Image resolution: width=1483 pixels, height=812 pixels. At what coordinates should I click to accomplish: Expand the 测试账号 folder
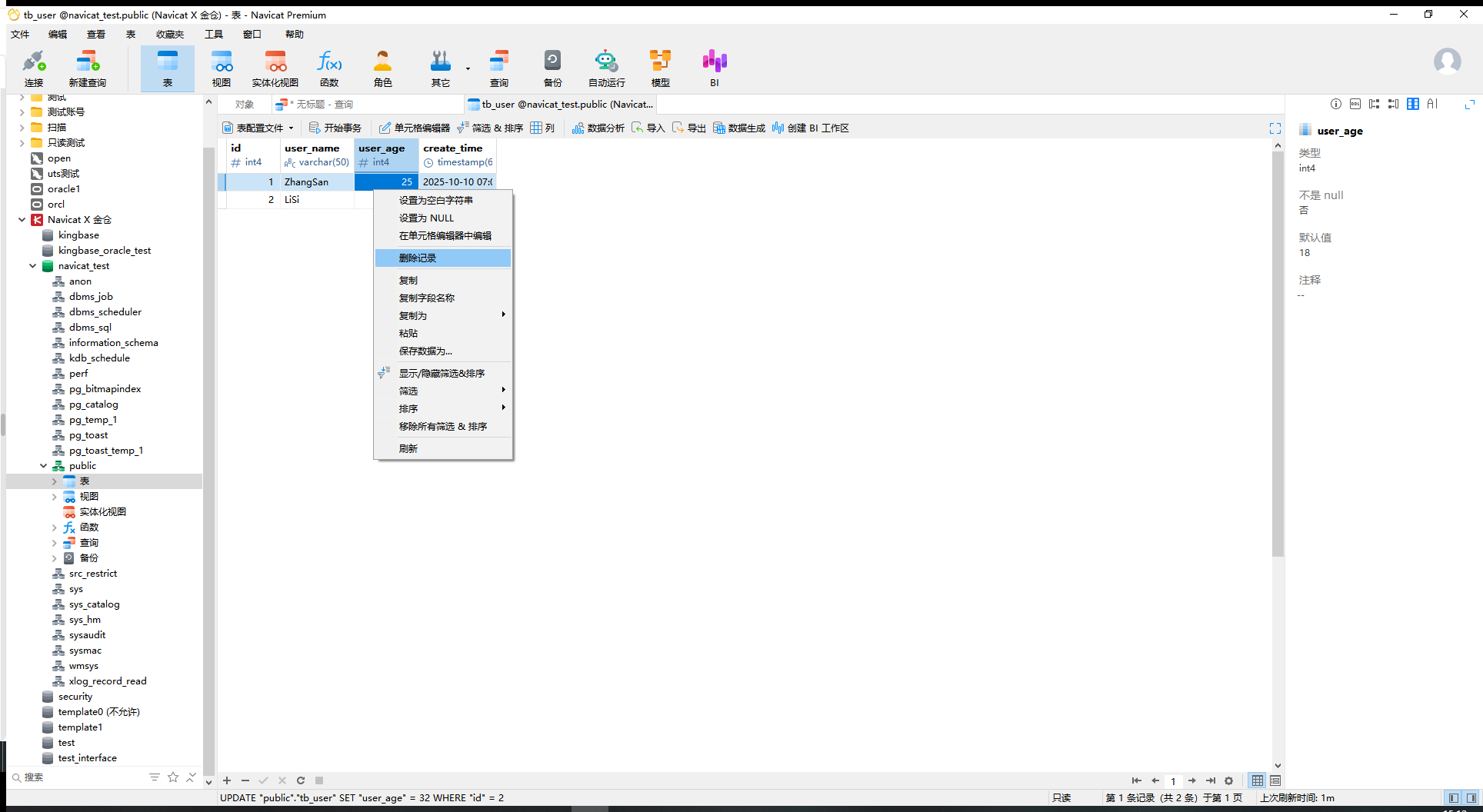point(22,112)
